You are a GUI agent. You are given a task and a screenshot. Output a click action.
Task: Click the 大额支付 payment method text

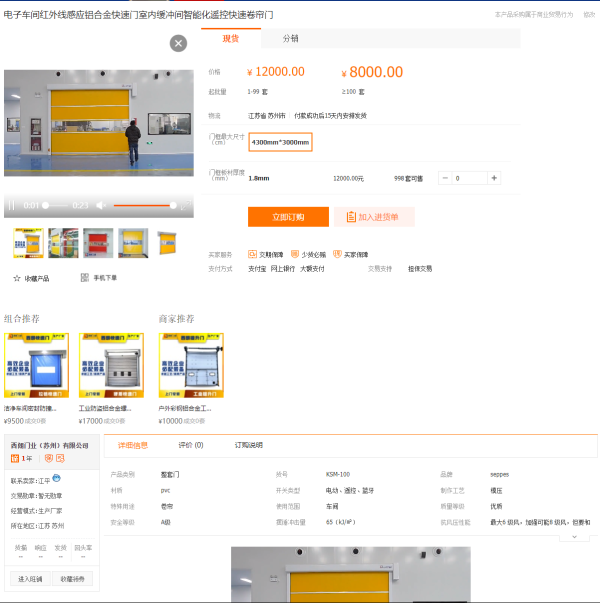312,269
